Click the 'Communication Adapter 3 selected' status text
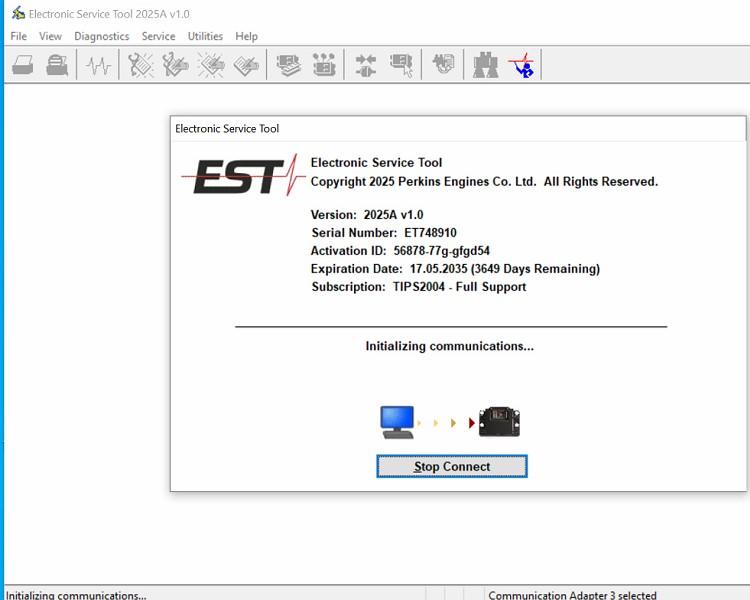 (x=572, y=595)
